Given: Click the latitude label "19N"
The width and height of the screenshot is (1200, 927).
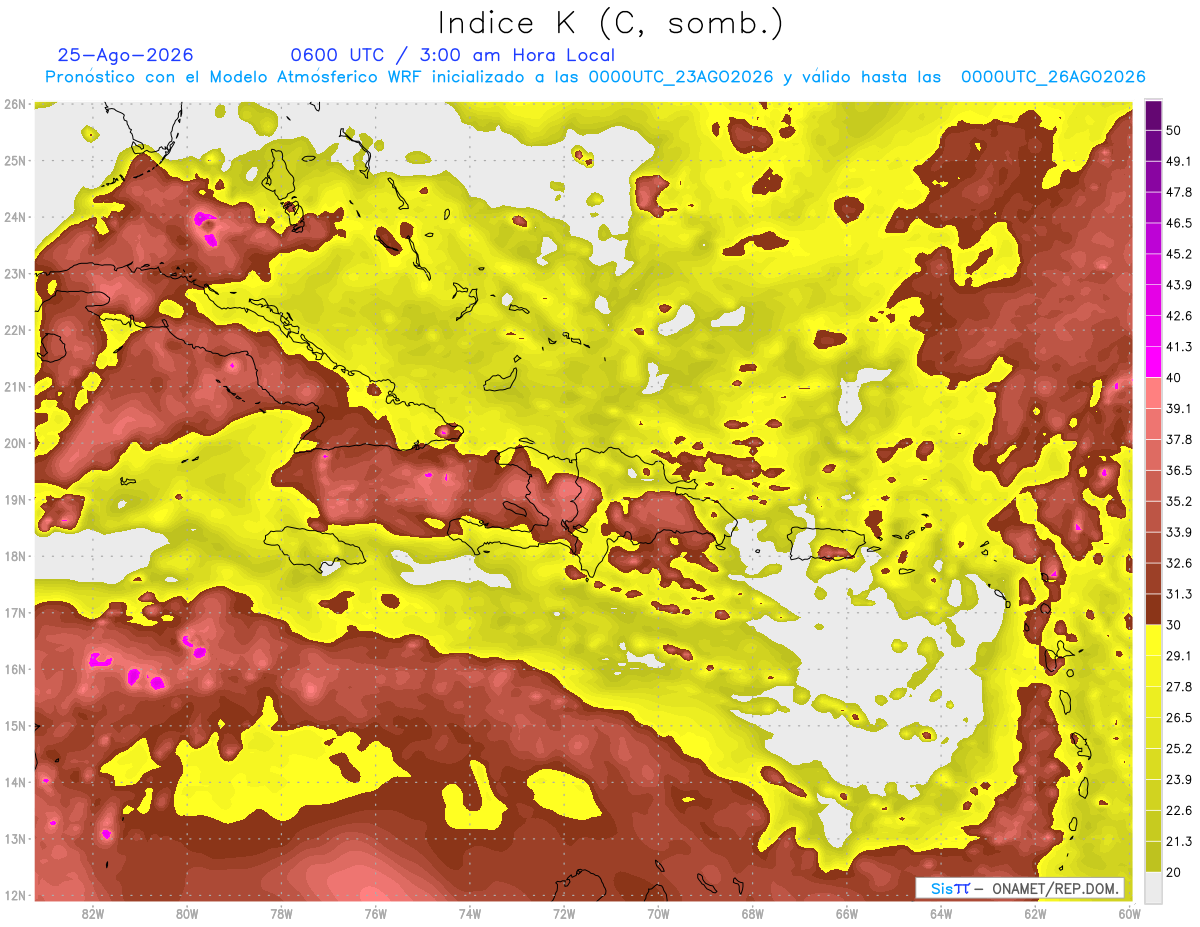Looking at the screenshot, I should (14, 499).
